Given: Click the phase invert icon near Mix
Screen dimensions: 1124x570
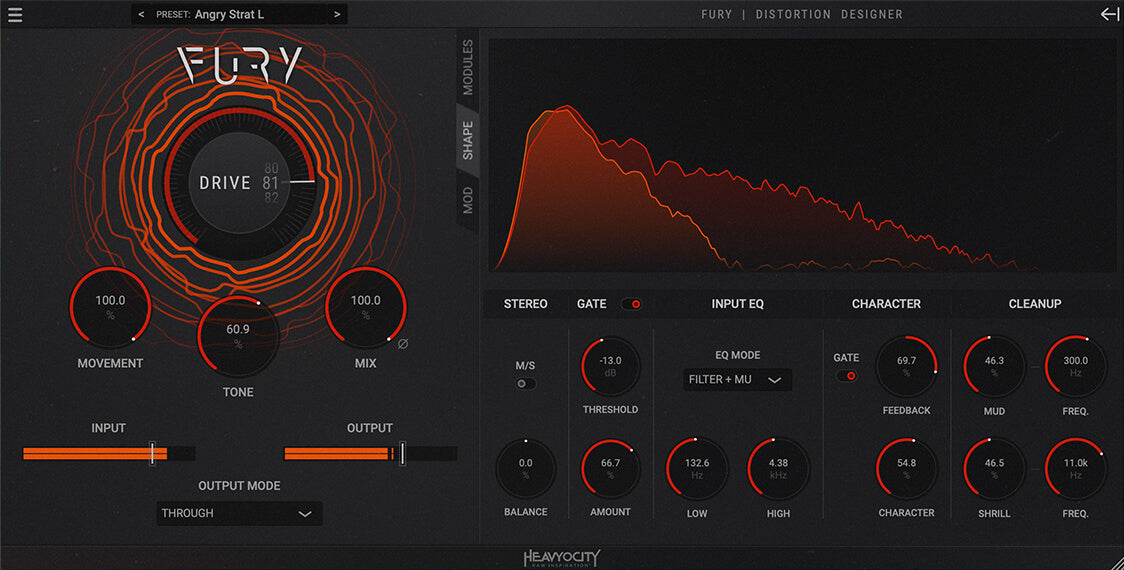Looking at the screenshot, I should [x=403, y=344].
